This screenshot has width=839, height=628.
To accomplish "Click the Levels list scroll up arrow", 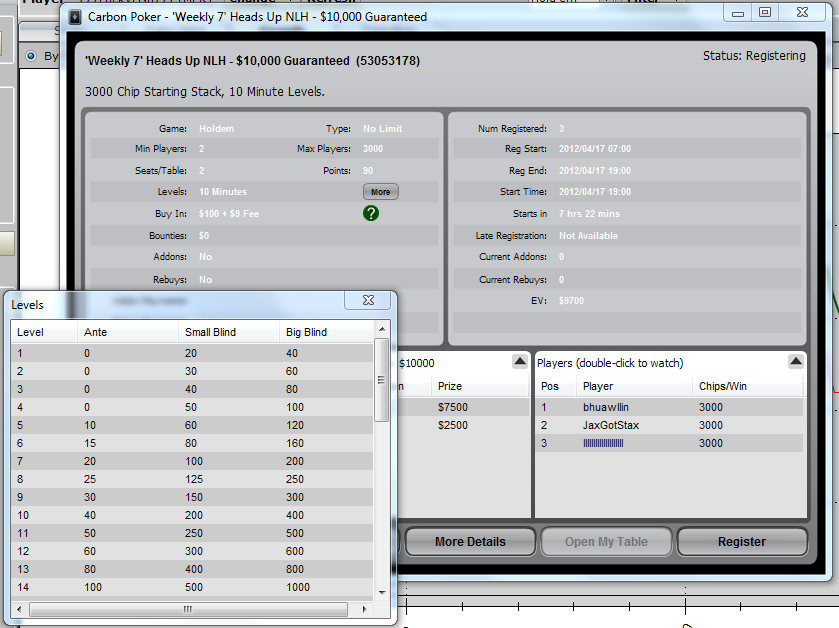I will (382, 329).
